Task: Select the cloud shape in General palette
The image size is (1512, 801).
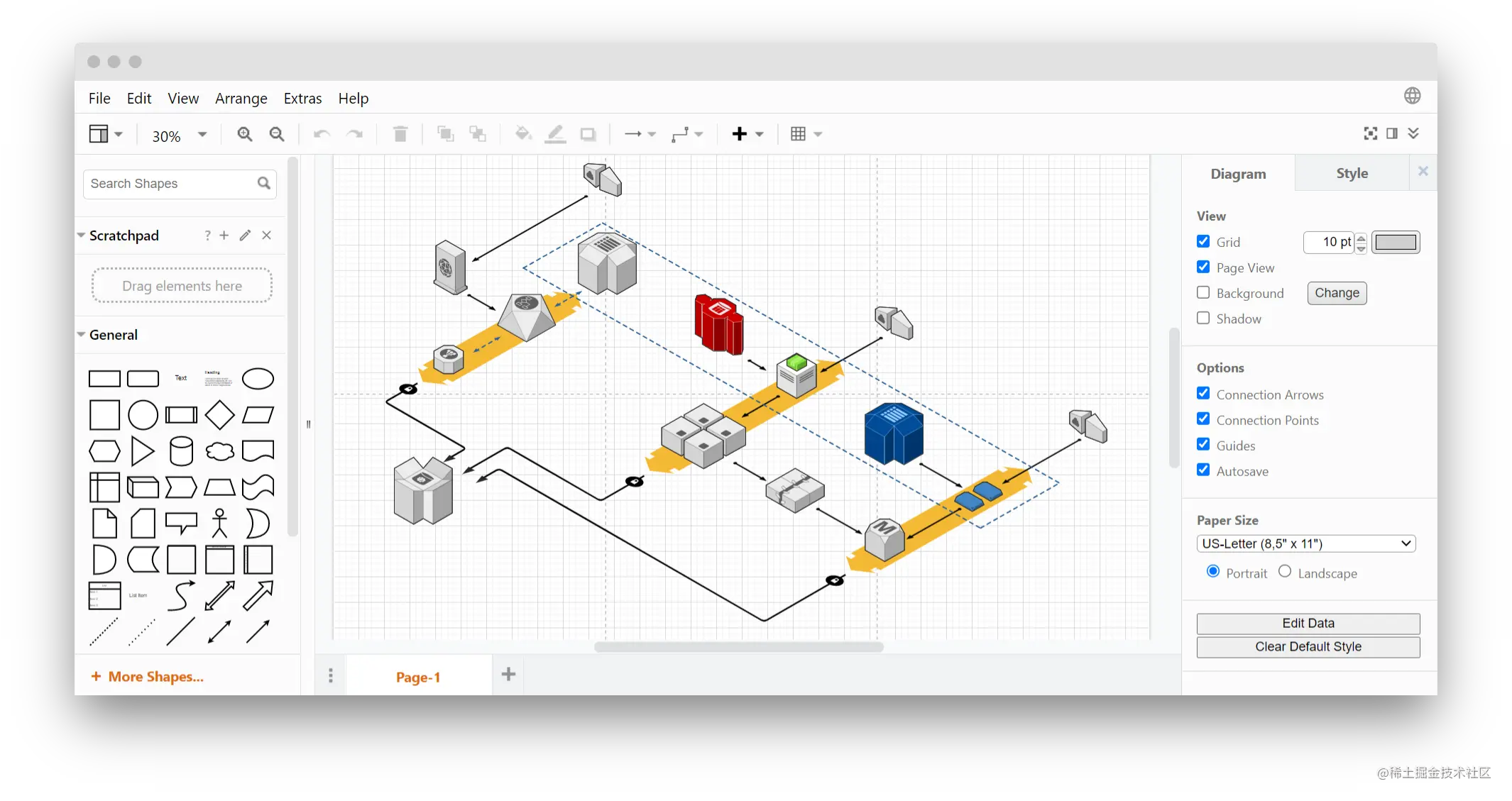Action: (x=219, y=451)
